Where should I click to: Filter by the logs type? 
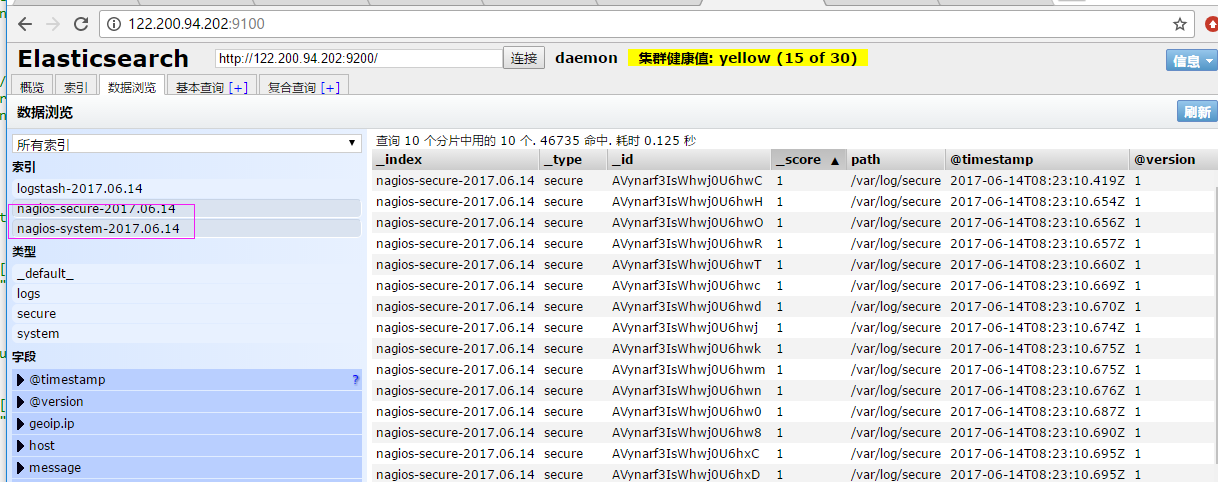186,293
